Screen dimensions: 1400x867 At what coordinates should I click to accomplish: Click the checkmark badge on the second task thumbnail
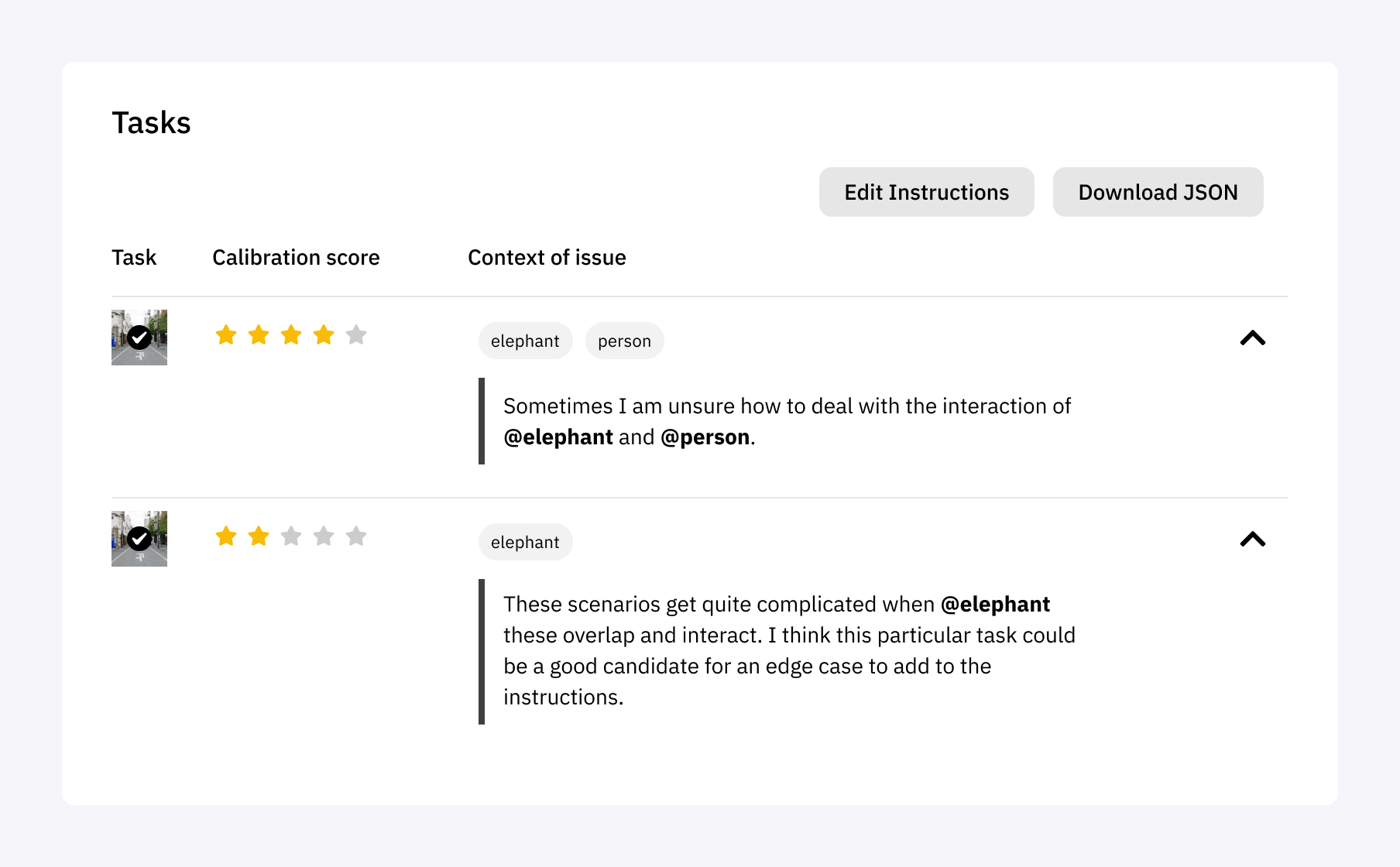pos(139,538)
